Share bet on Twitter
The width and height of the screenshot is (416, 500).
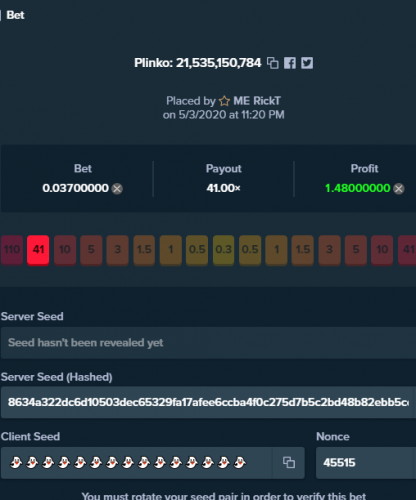click(307, 63)
